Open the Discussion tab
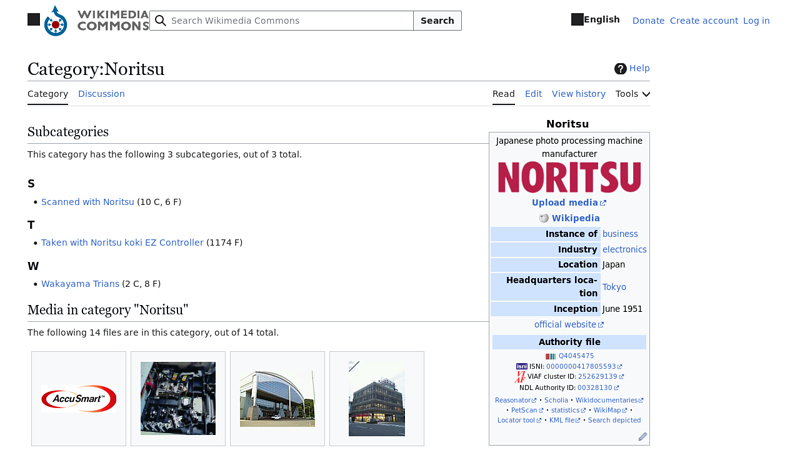The width and height of the screenshot is (800, 450). tap(101, 94)
